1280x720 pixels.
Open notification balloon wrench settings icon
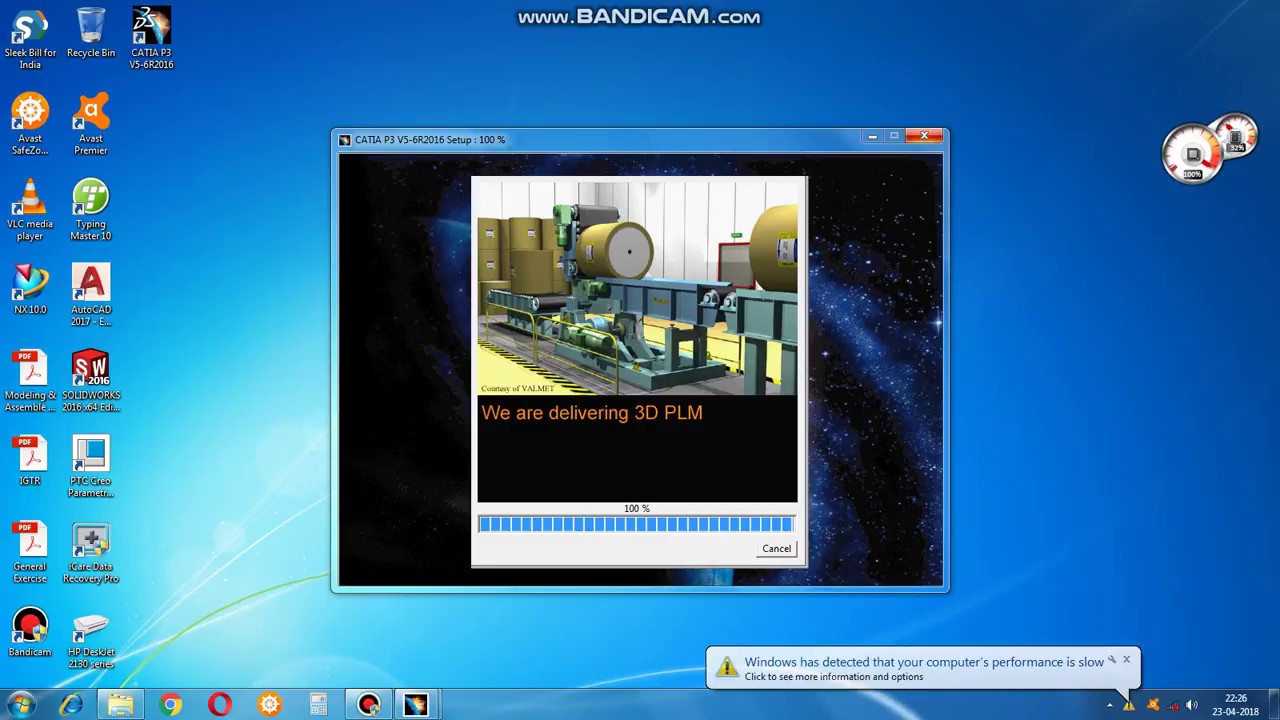coord(1111,660)
